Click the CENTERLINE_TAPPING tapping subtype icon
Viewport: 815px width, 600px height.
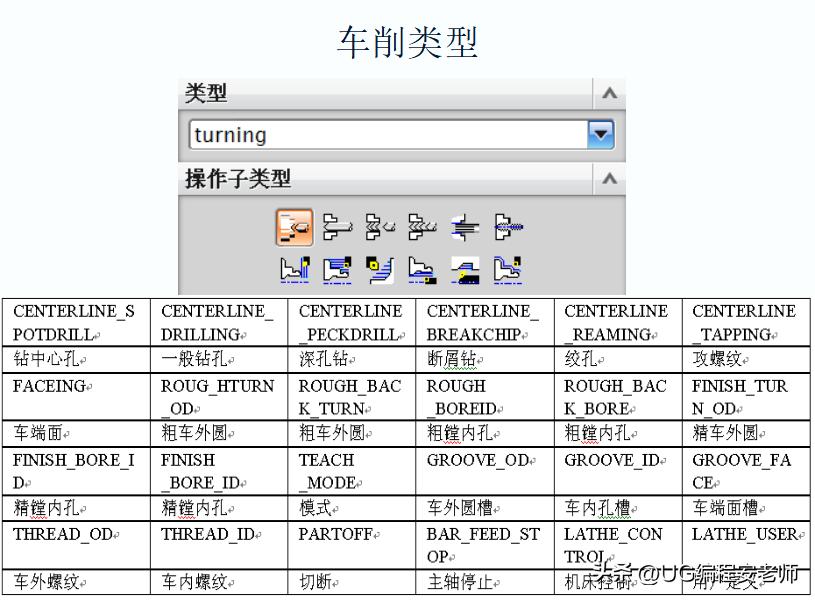507,226
